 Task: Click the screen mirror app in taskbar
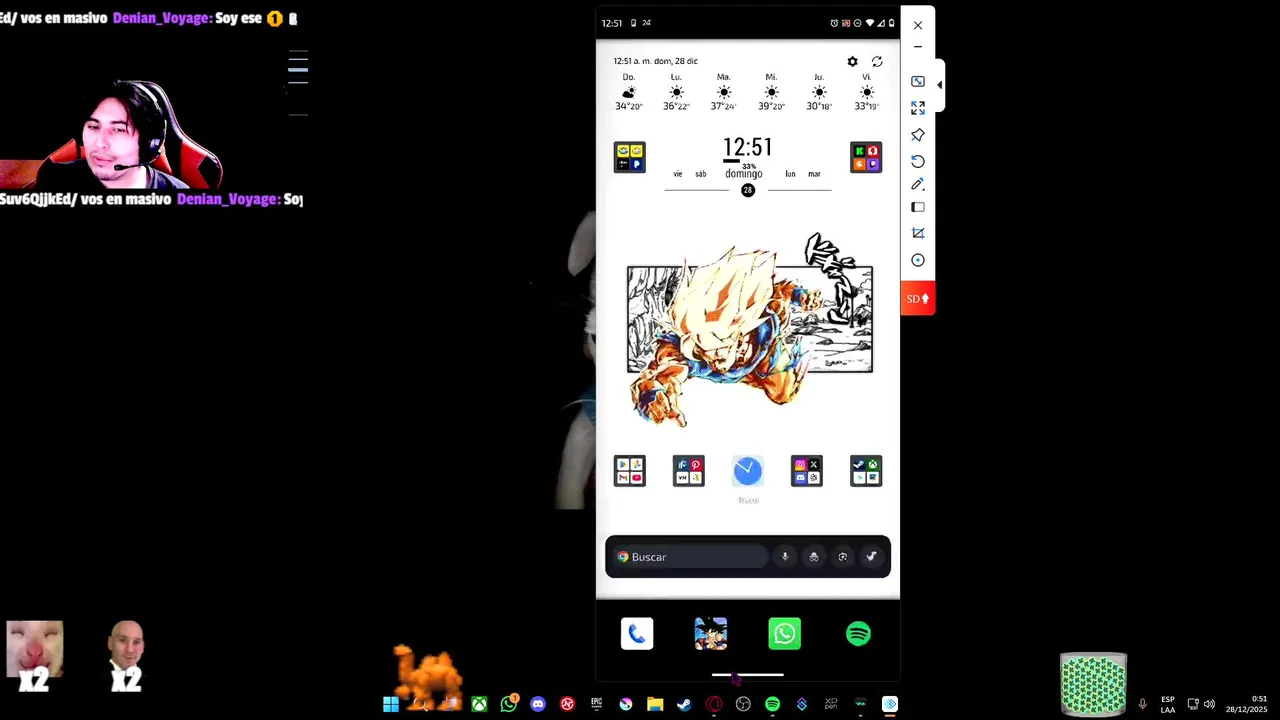890,704
